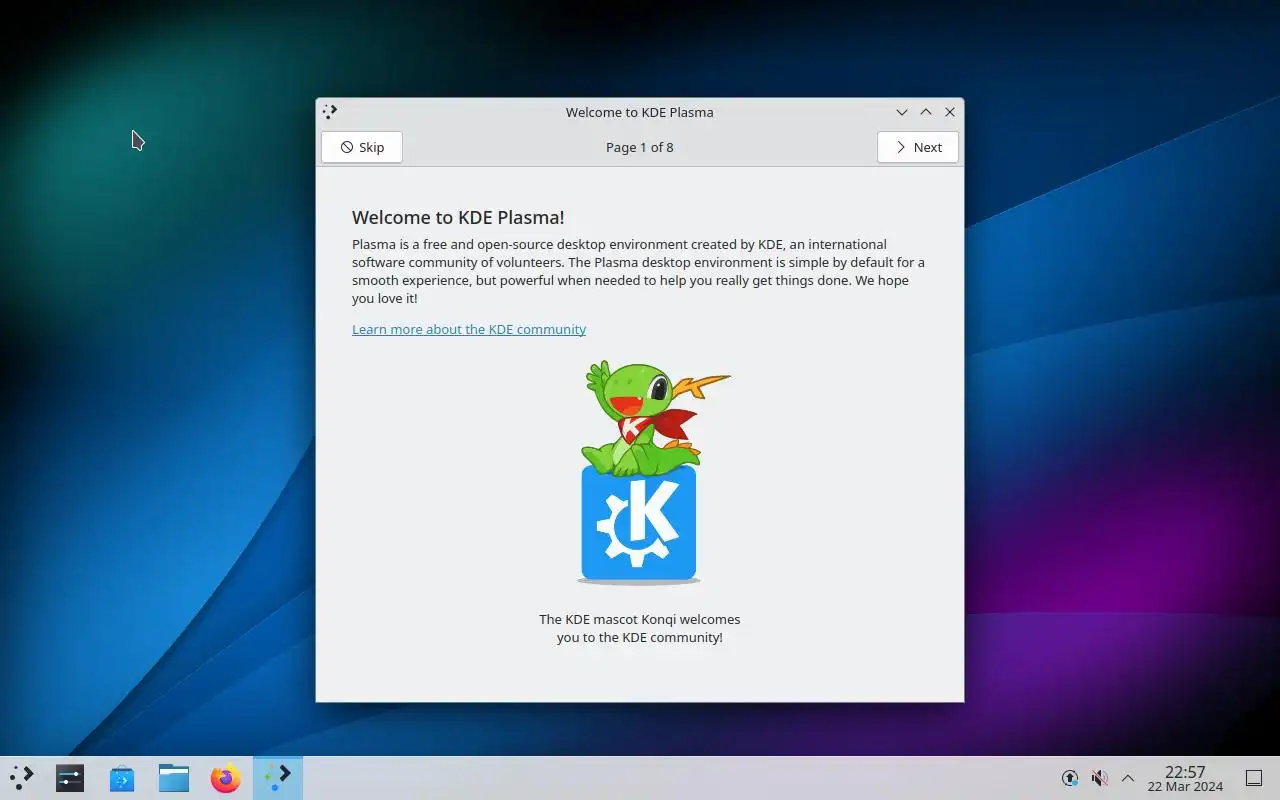This screenshot has height=800, width=1280.
Task: Expand hidden system tray icons
Action: tap(1128, 778)
